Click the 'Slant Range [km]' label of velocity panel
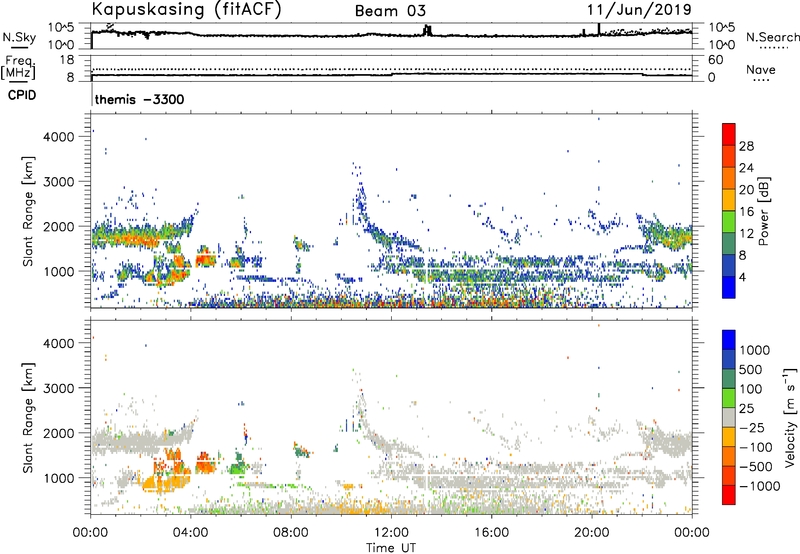The height and width of the screenshot is (554, 800). [28, 417]
